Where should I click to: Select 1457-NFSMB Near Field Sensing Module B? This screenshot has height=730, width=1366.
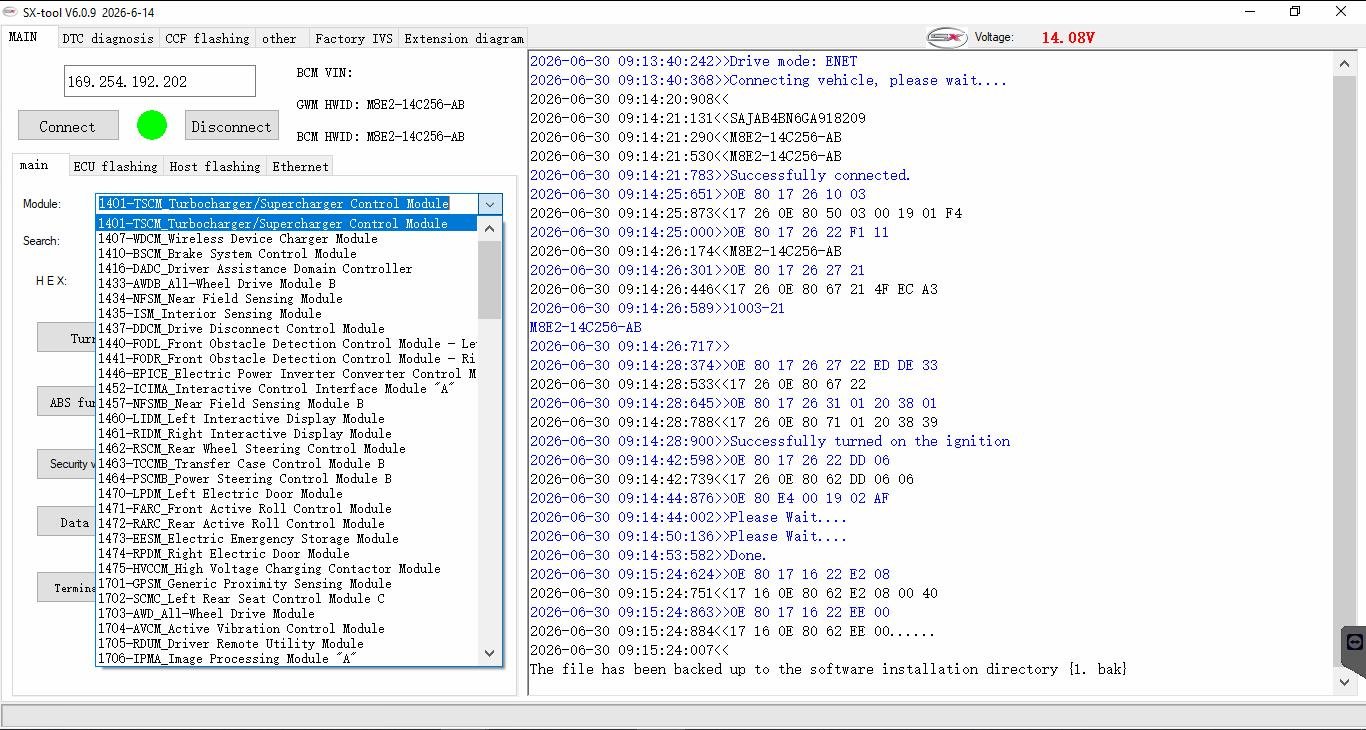point(287,404)
